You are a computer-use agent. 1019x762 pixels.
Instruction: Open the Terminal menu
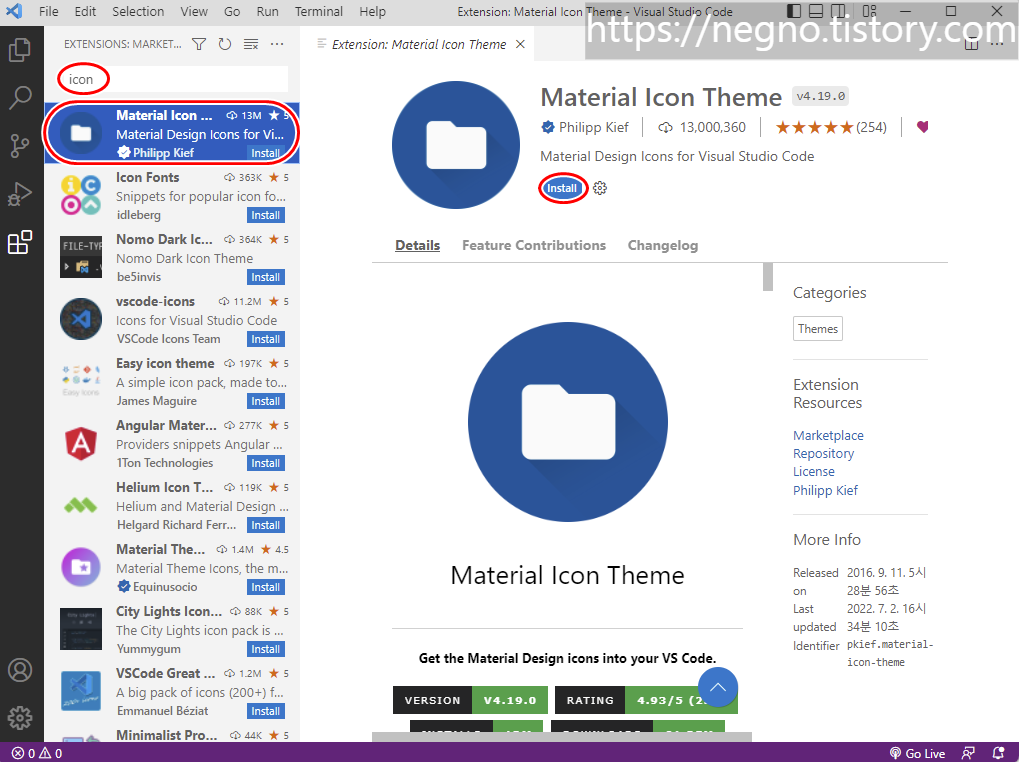318,12
